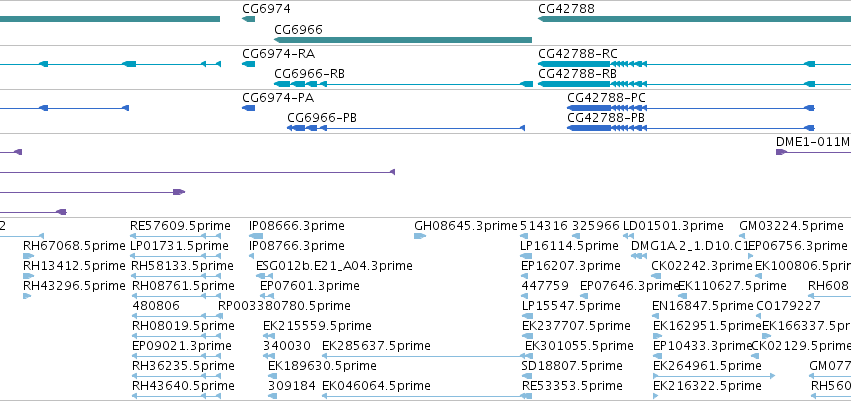Select EST label 325966
851x401 pixels.
[596, 226]
